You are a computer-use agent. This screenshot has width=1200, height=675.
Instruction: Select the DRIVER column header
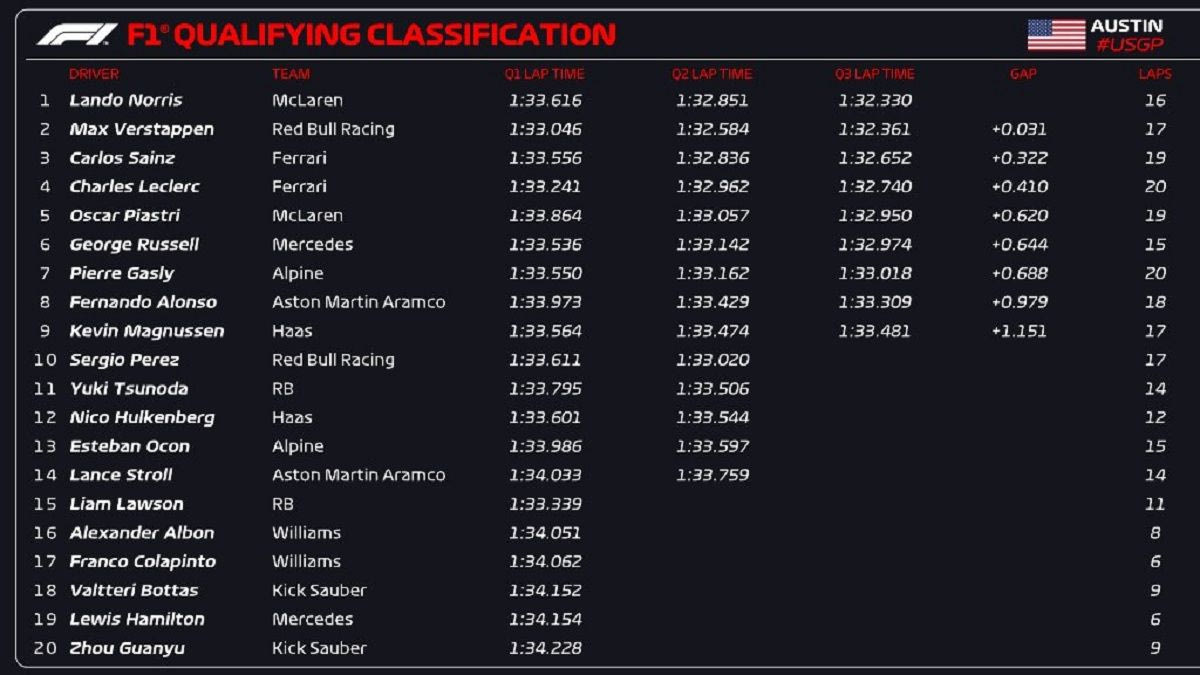click(x=94, y=74)
